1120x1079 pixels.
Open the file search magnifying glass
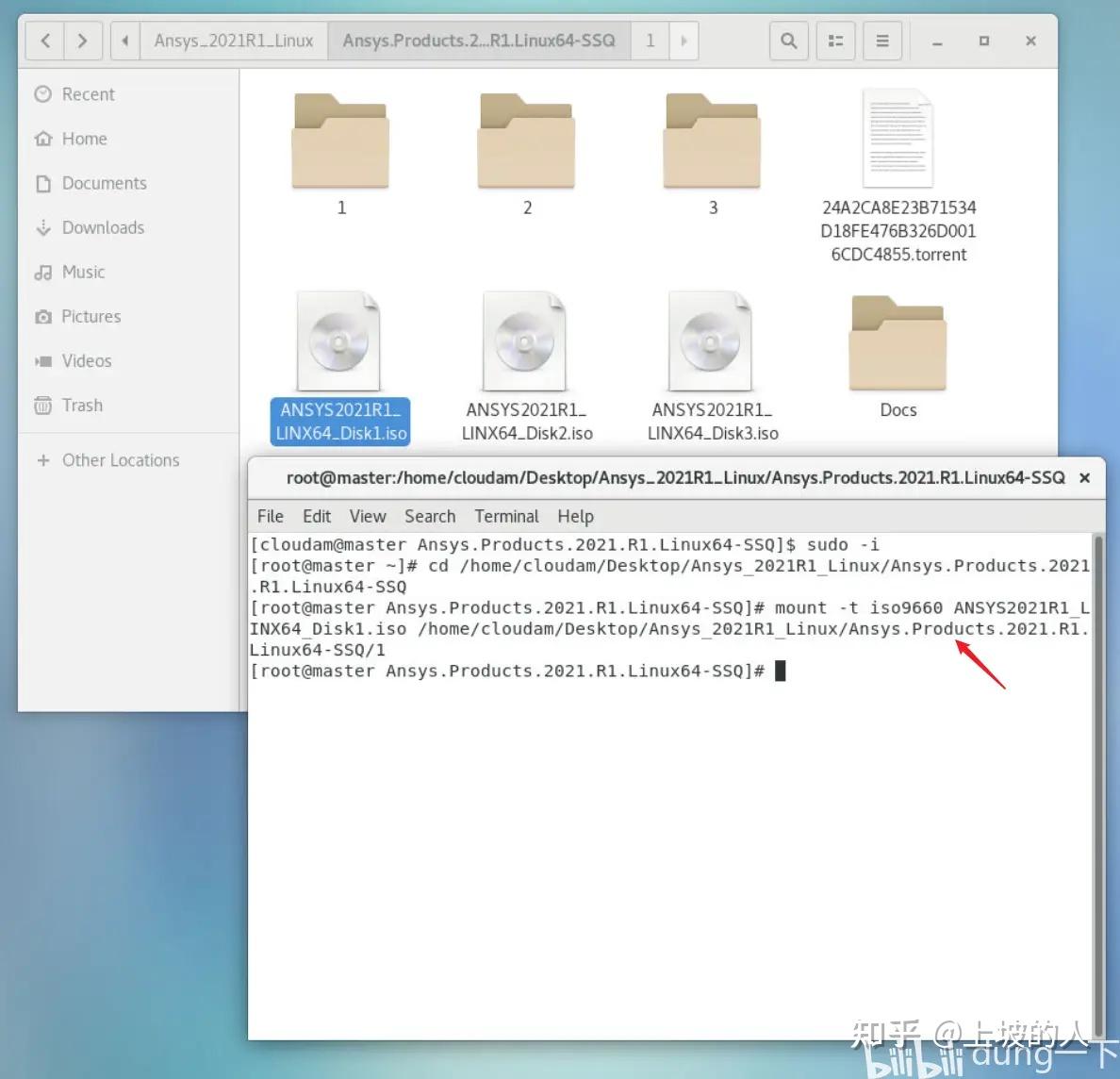789,41
